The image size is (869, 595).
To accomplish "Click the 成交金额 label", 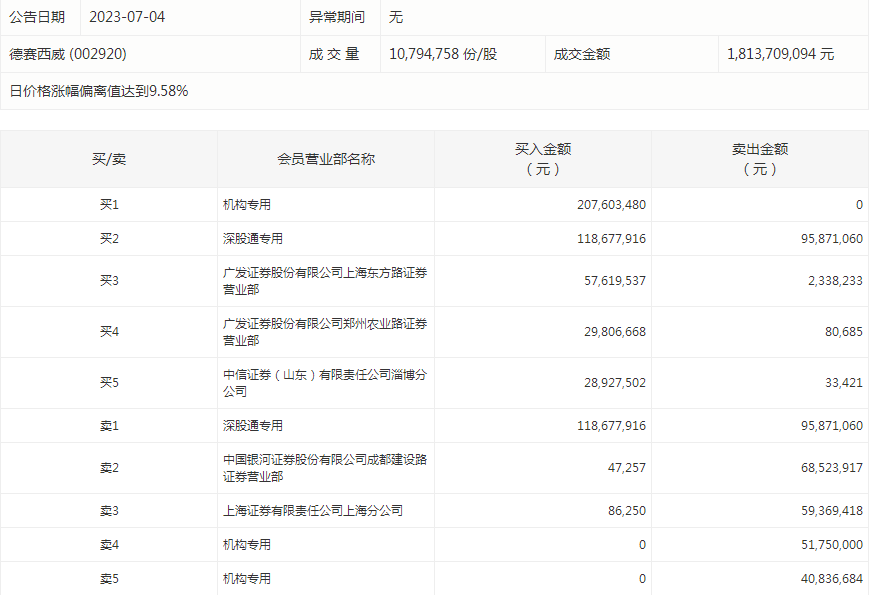I will (582, 54).
